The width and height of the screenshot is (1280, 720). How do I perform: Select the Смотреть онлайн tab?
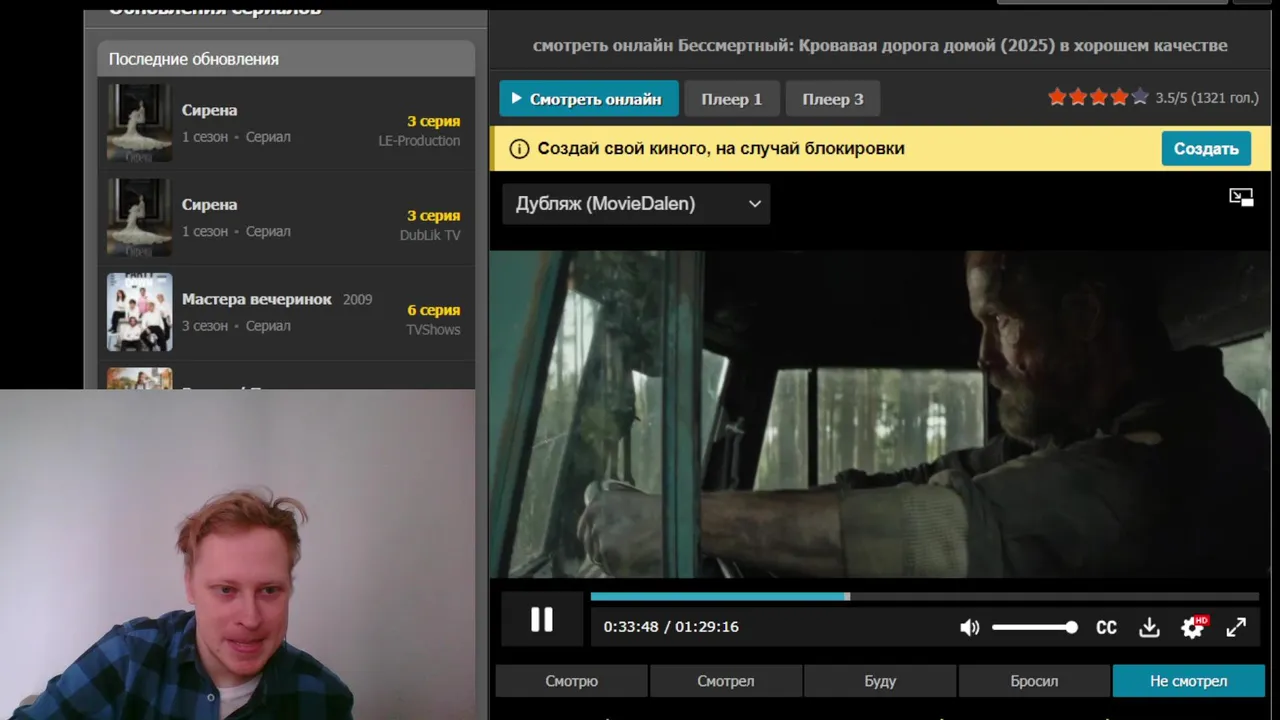pos(589,99)
